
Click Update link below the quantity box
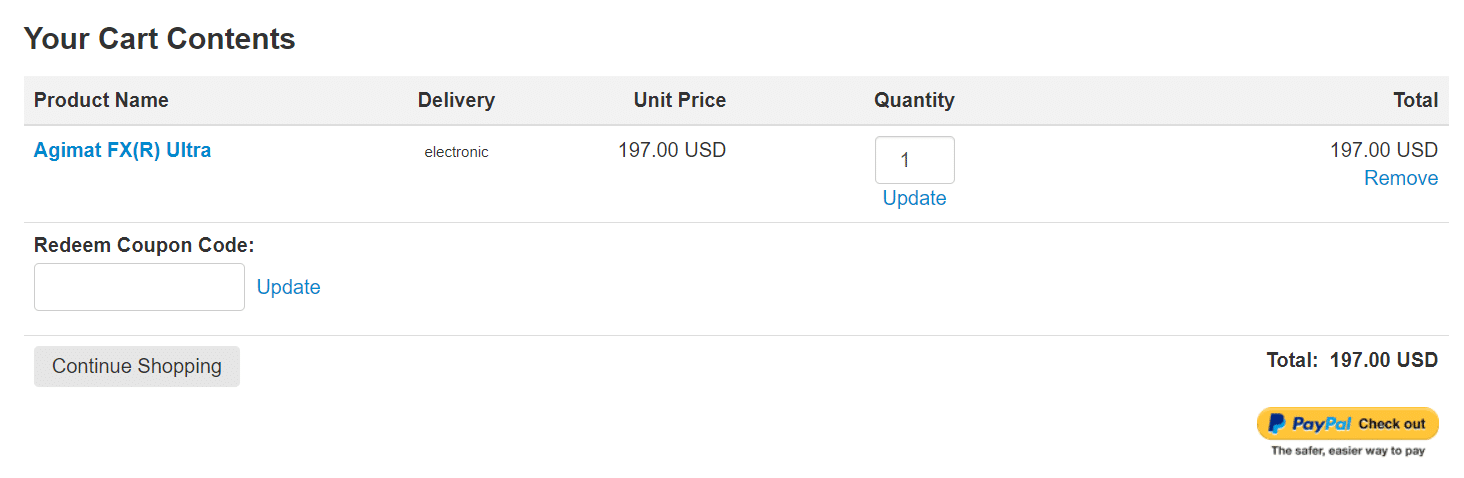(914, 198)
